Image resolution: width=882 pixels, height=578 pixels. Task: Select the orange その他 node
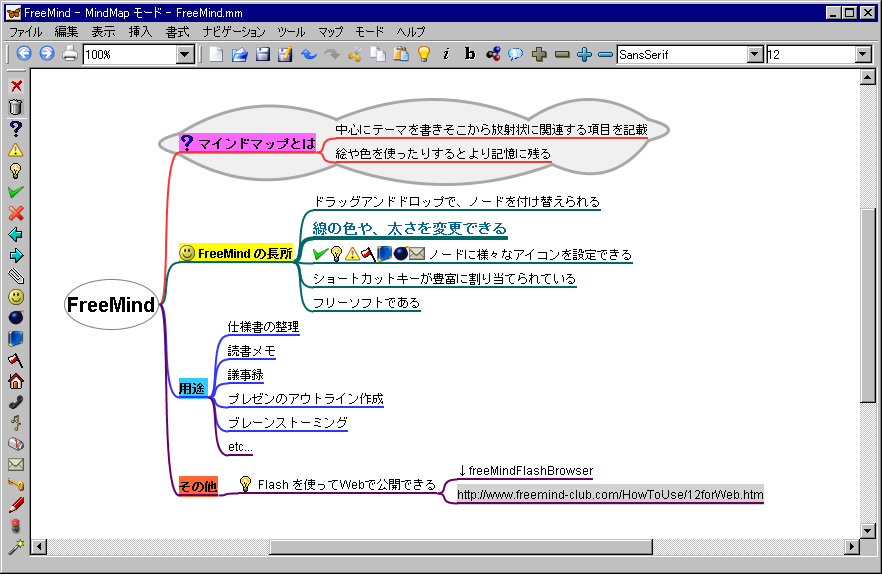coord(198,486)
